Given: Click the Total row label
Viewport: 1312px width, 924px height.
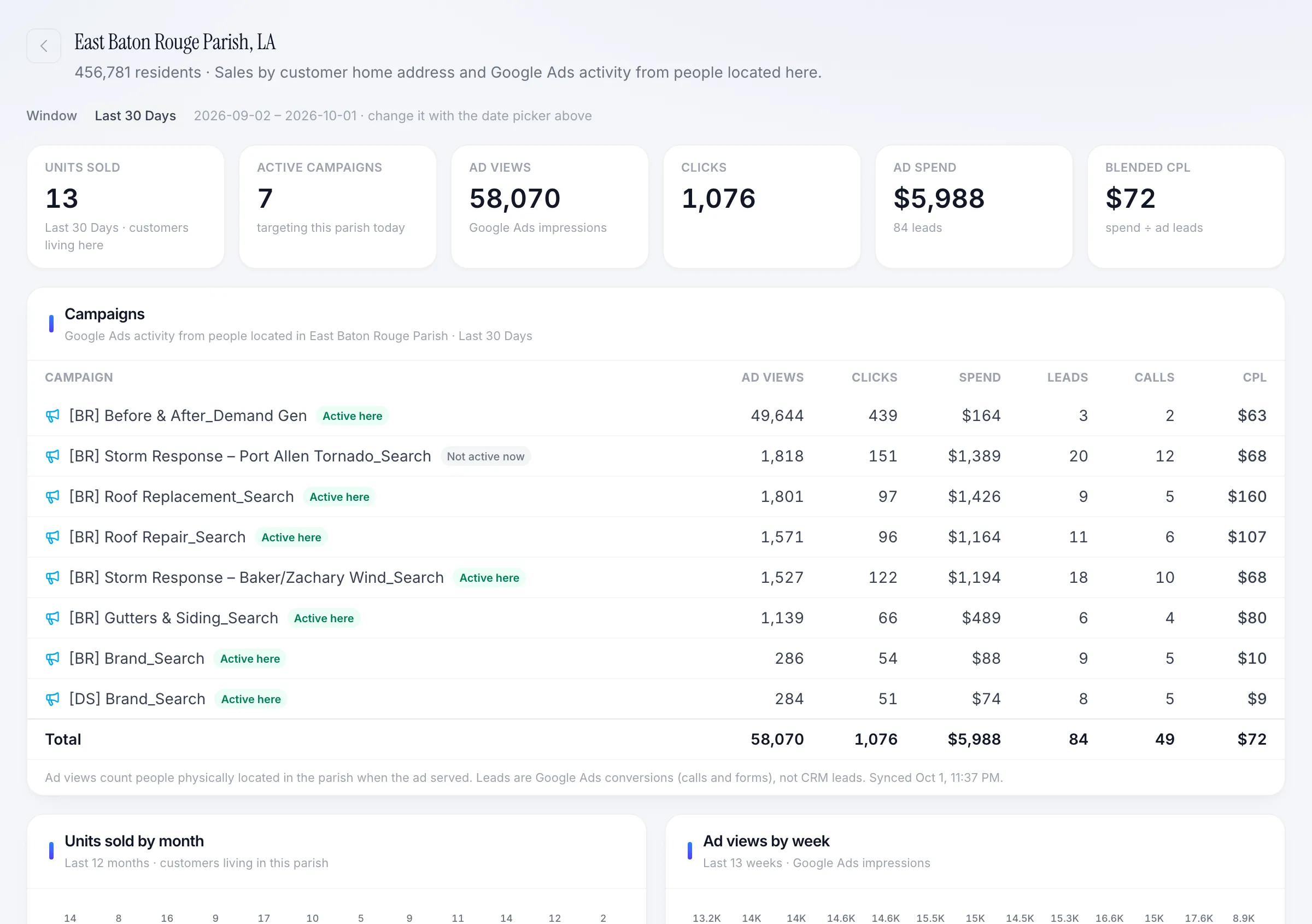Looking at the screenshot, I should (63, 740).
